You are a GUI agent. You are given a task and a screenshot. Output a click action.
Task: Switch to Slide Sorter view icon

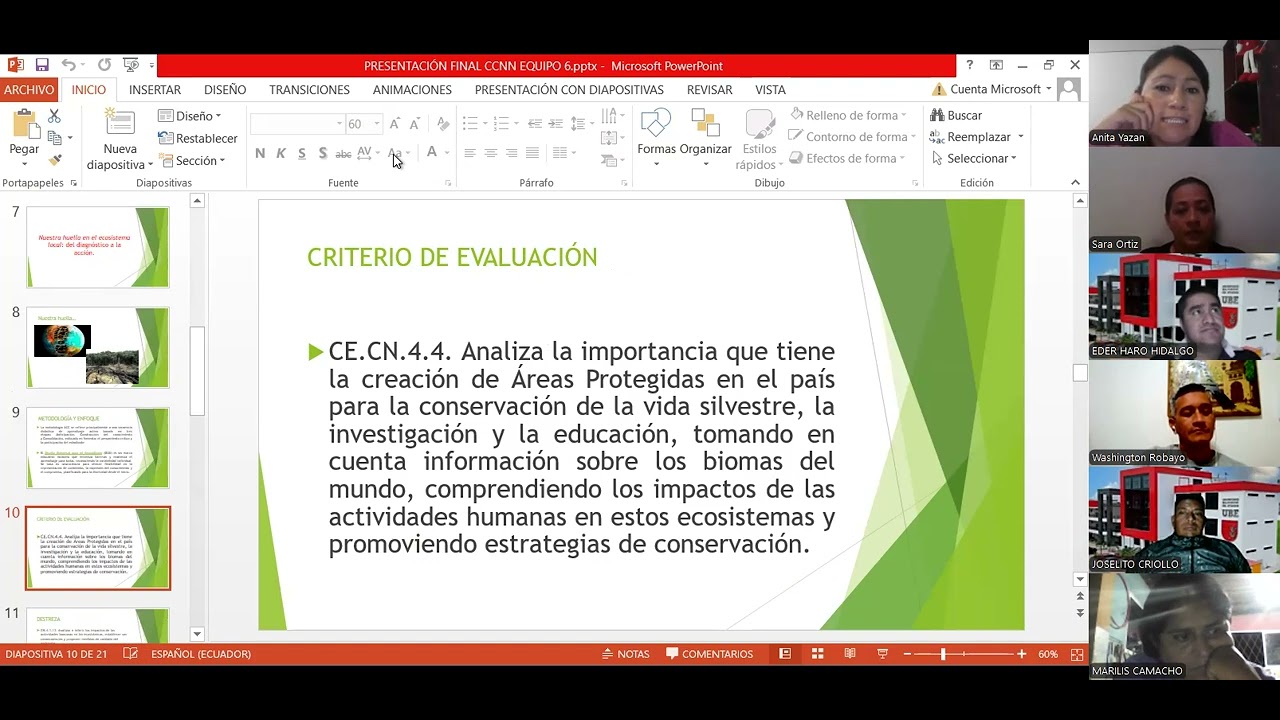pos(817,654)
